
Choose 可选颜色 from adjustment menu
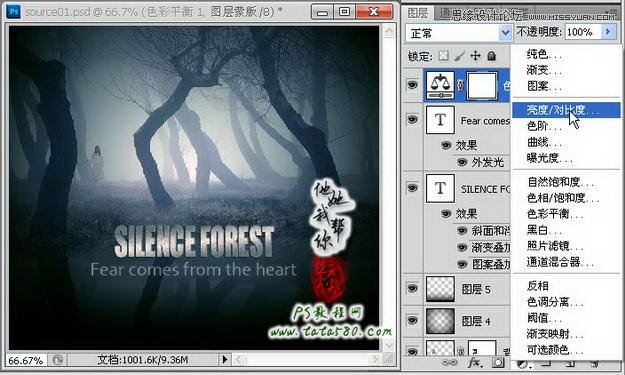[566, 350]
